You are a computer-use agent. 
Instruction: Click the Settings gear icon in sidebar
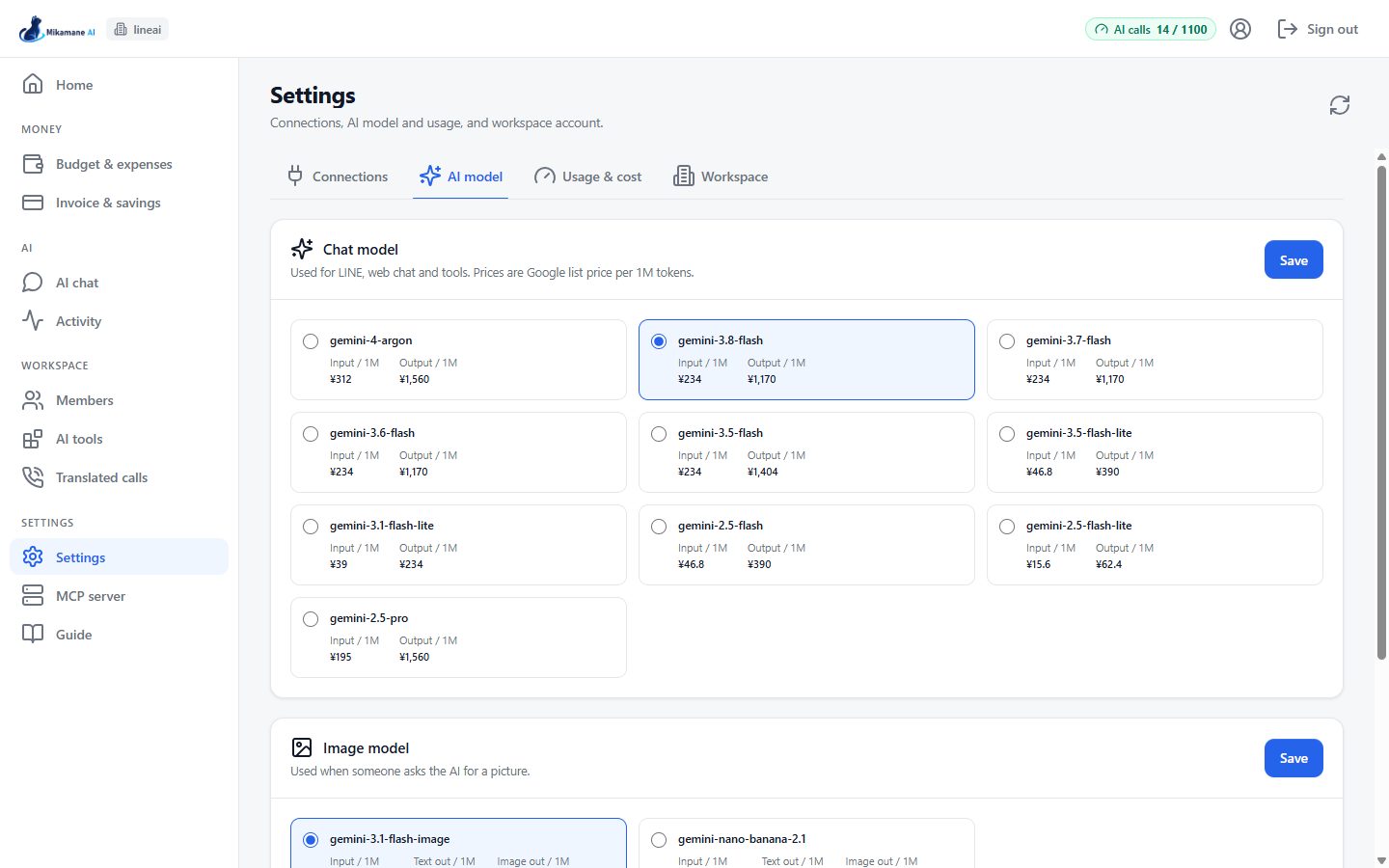pyautogui.click(x=33, y=557)
